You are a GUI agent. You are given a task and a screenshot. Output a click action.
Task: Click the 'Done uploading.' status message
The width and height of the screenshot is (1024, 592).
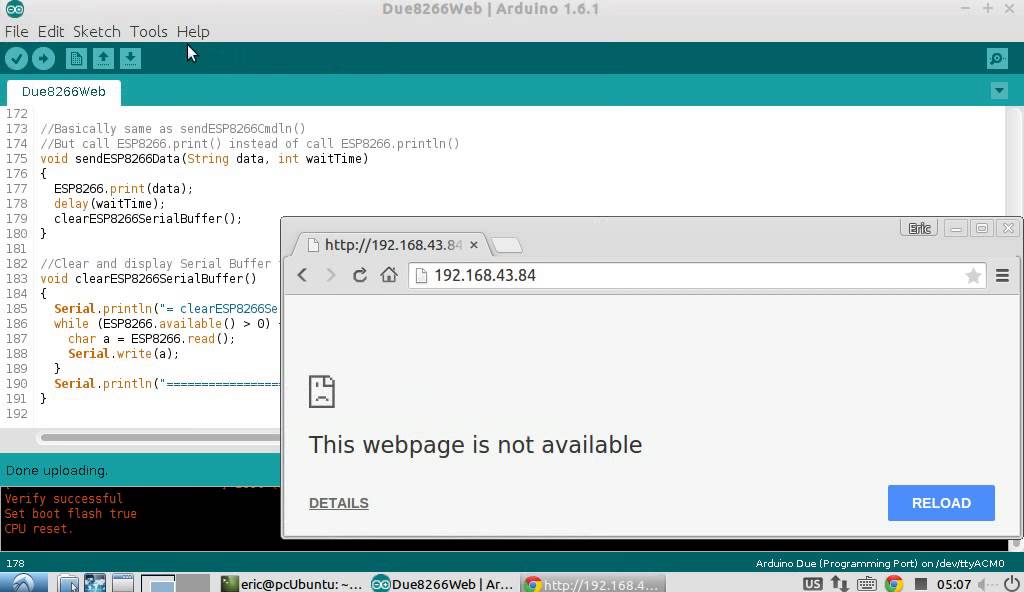pos(57,470)
